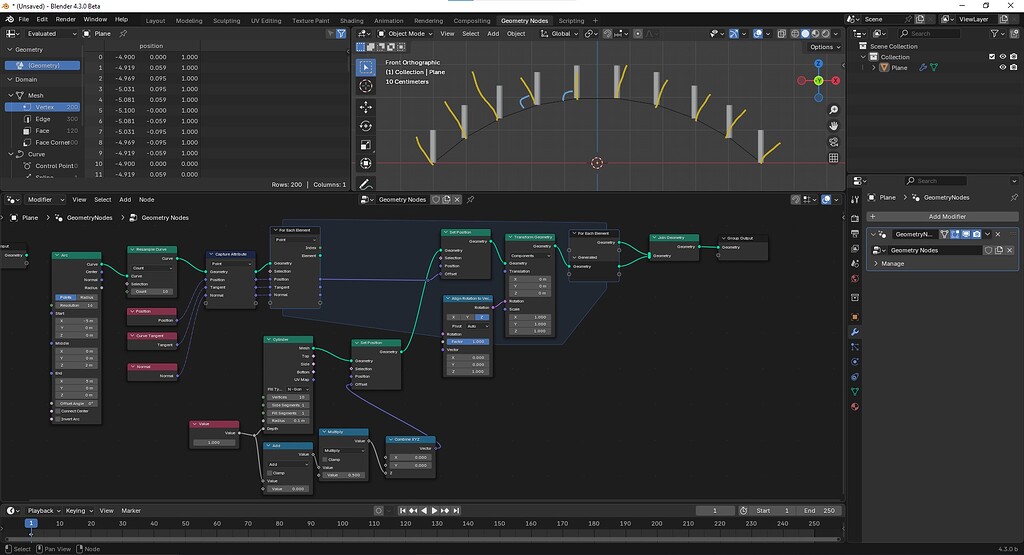Open the Modifier type dropdown in node editor

click(x=45, y=200)
